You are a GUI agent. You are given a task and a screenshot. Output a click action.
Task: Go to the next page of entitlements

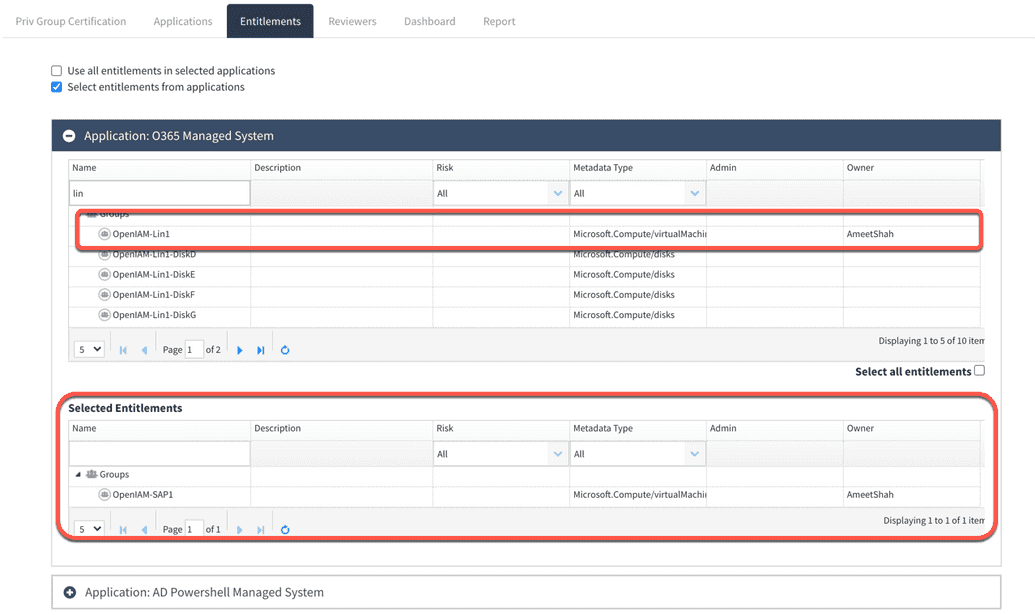pos(239,349)
